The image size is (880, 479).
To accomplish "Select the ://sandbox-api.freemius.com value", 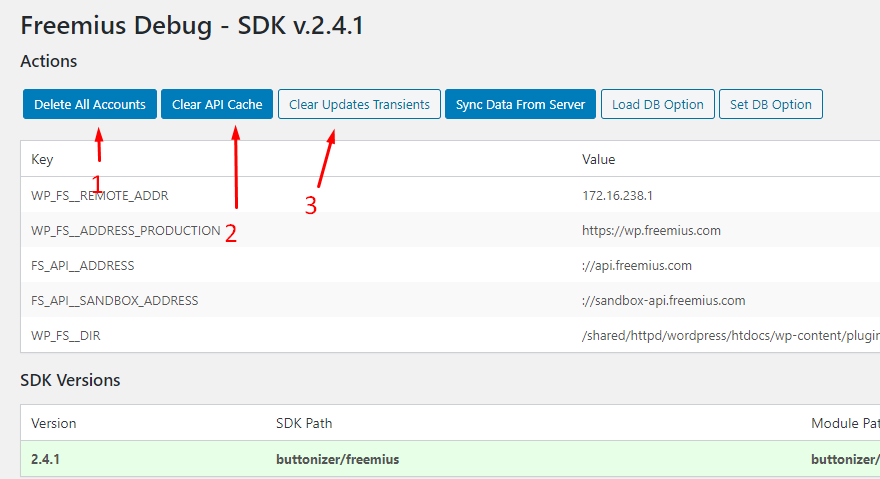I will click(x=663, y=300).
